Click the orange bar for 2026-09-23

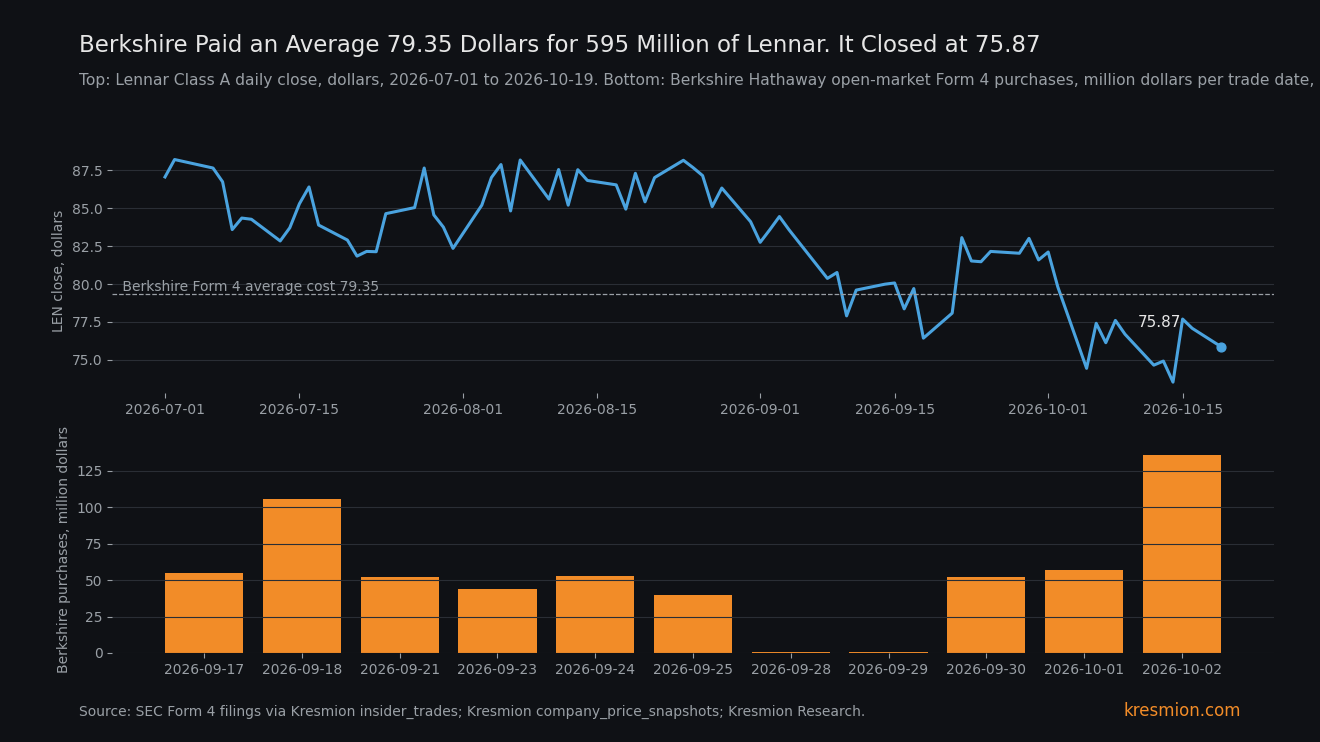pyautogui.click(x=497, y=621)
